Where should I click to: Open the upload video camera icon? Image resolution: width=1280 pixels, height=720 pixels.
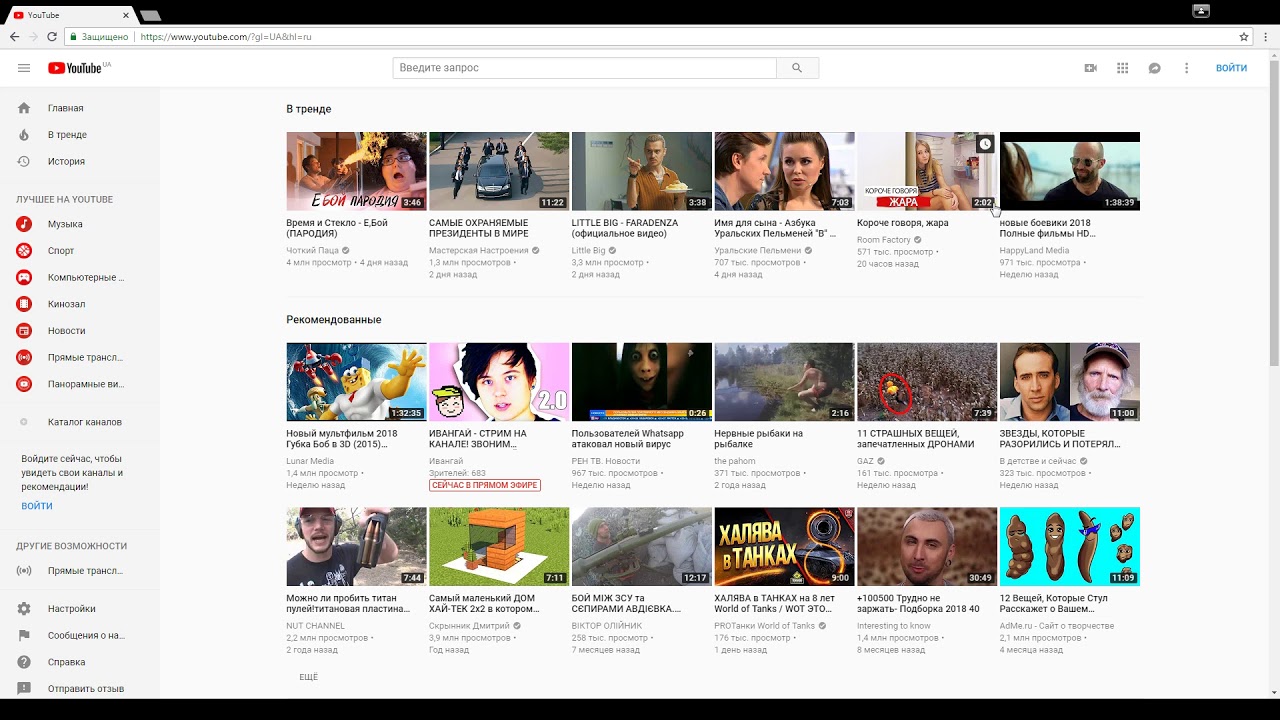click(1090, 68)
